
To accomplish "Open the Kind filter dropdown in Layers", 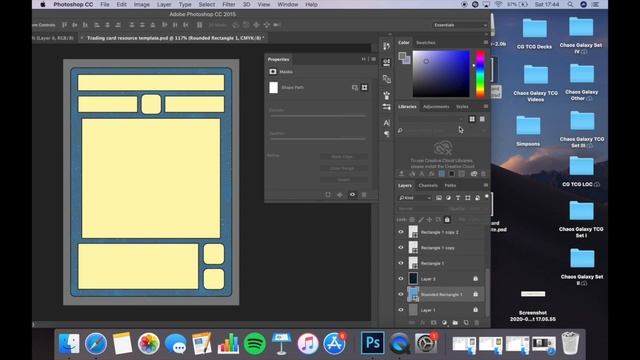I will pos(415,198).
